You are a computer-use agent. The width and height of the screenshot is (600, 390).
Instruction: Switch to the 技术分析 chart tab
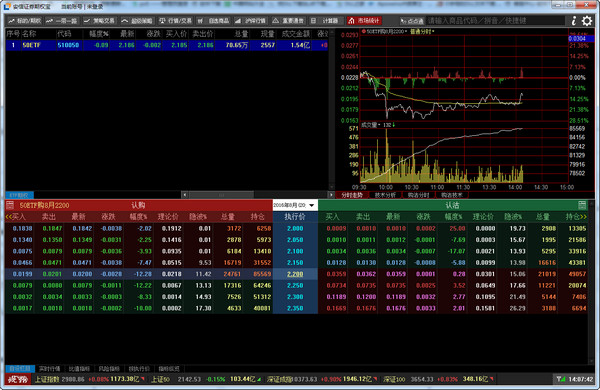point(385,195)
